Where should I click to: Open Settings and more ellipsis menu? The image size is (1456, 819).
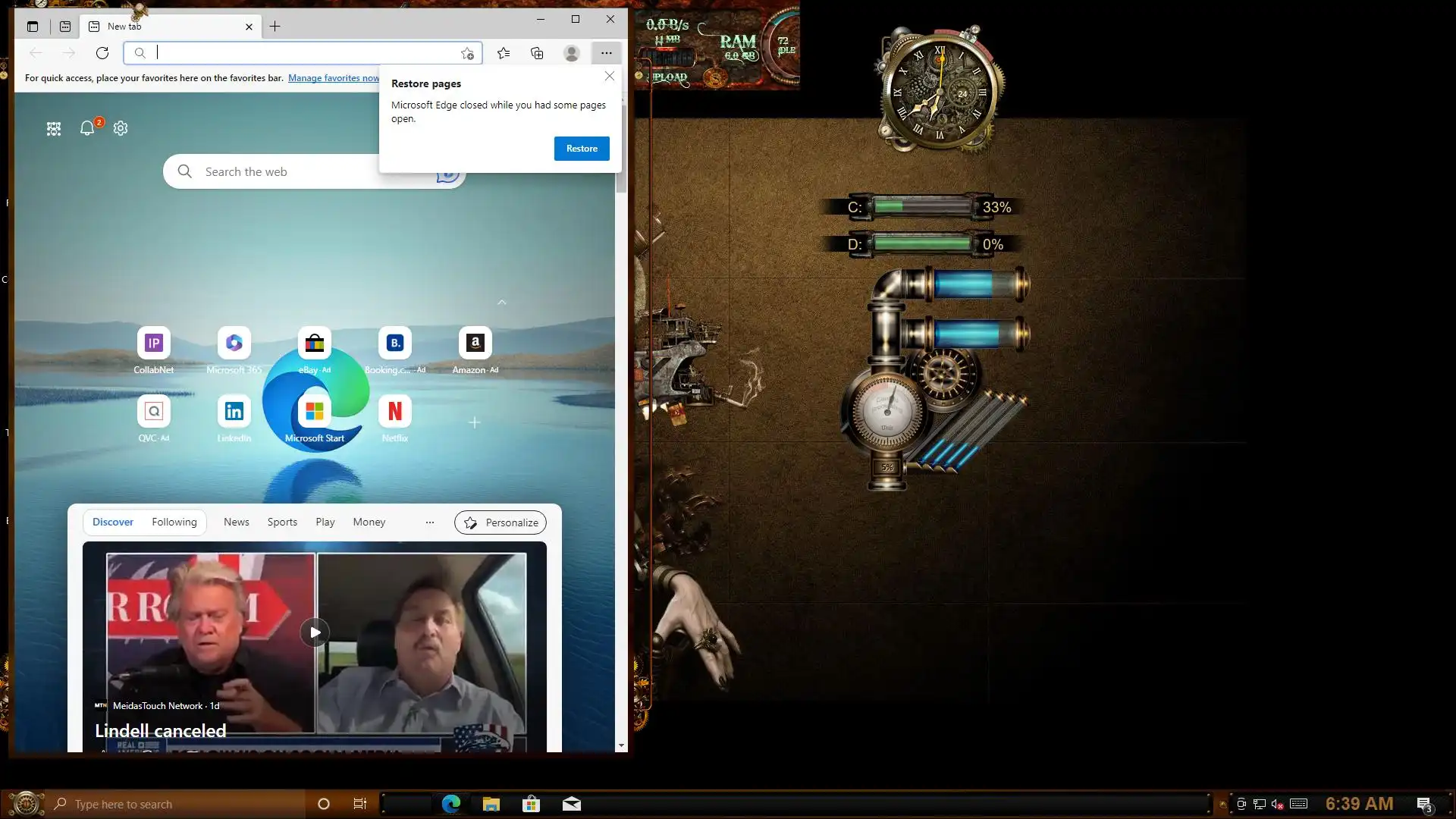point(606,53)
